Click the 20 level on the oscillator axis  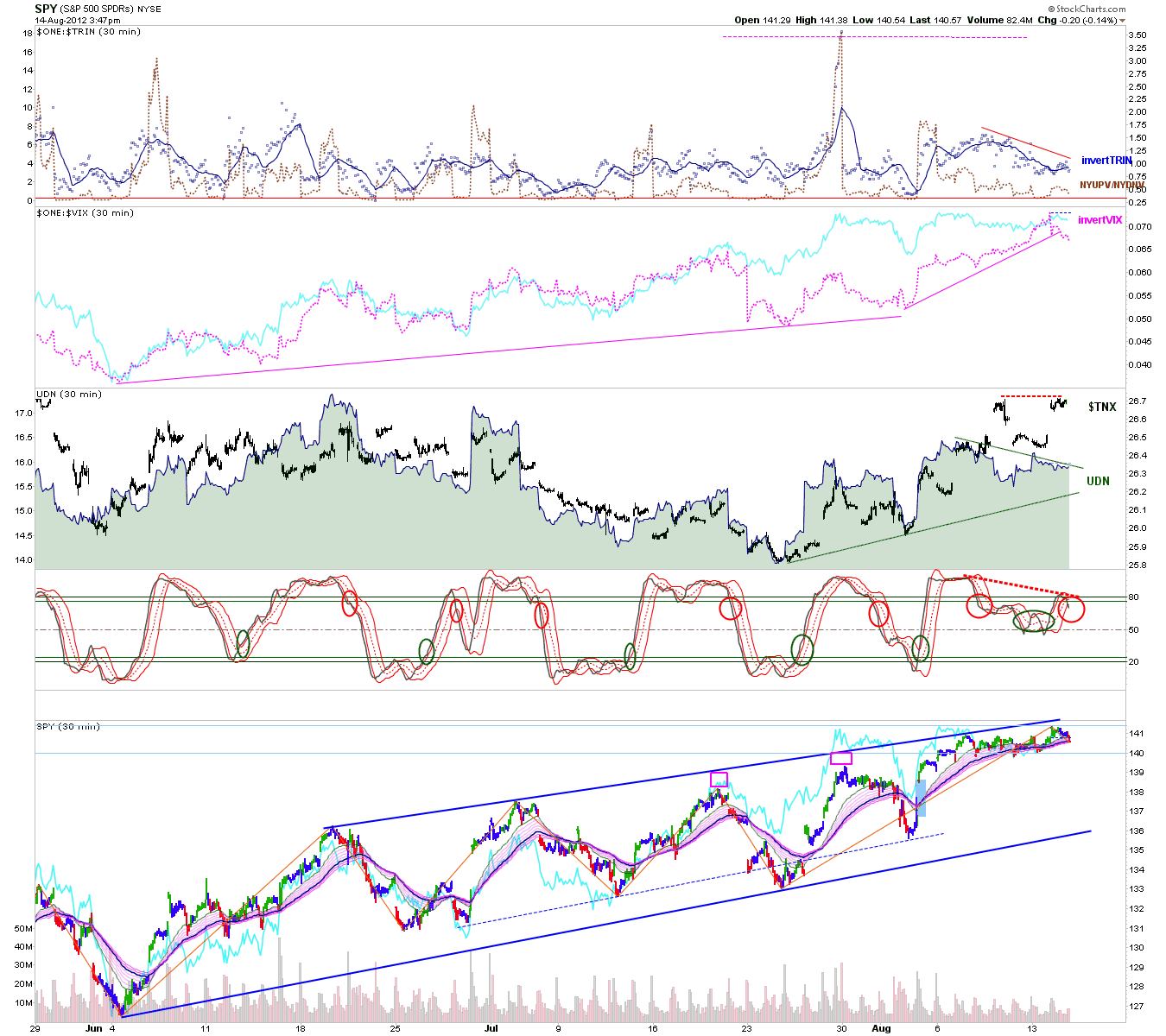pos(1133,661)
